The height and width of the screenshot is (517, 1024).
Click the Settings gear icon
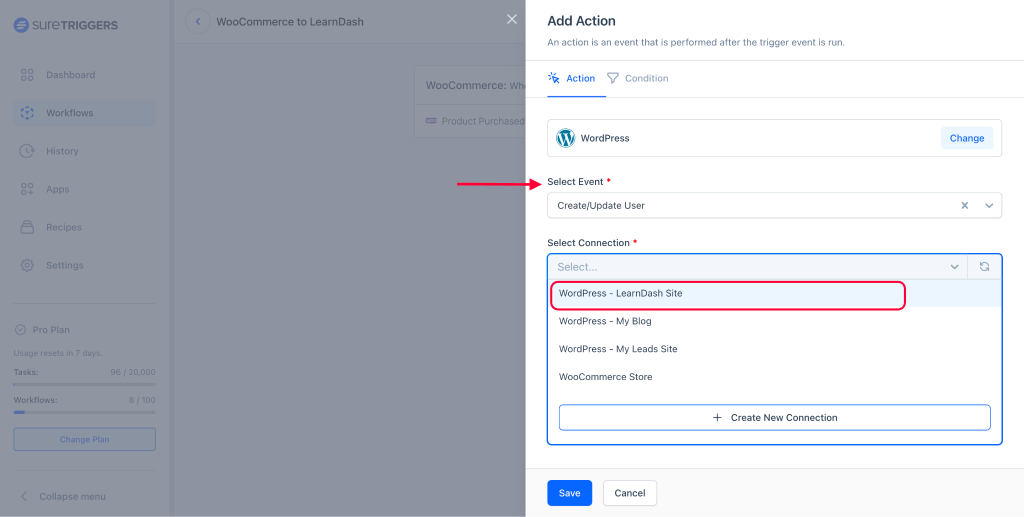[x=27, y=265]
